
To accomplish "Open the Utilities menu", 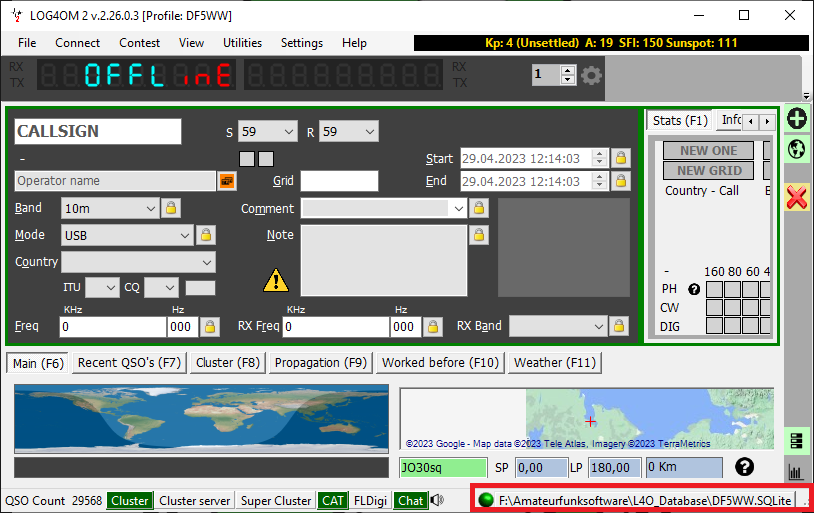I will click(x=242, y=43).
